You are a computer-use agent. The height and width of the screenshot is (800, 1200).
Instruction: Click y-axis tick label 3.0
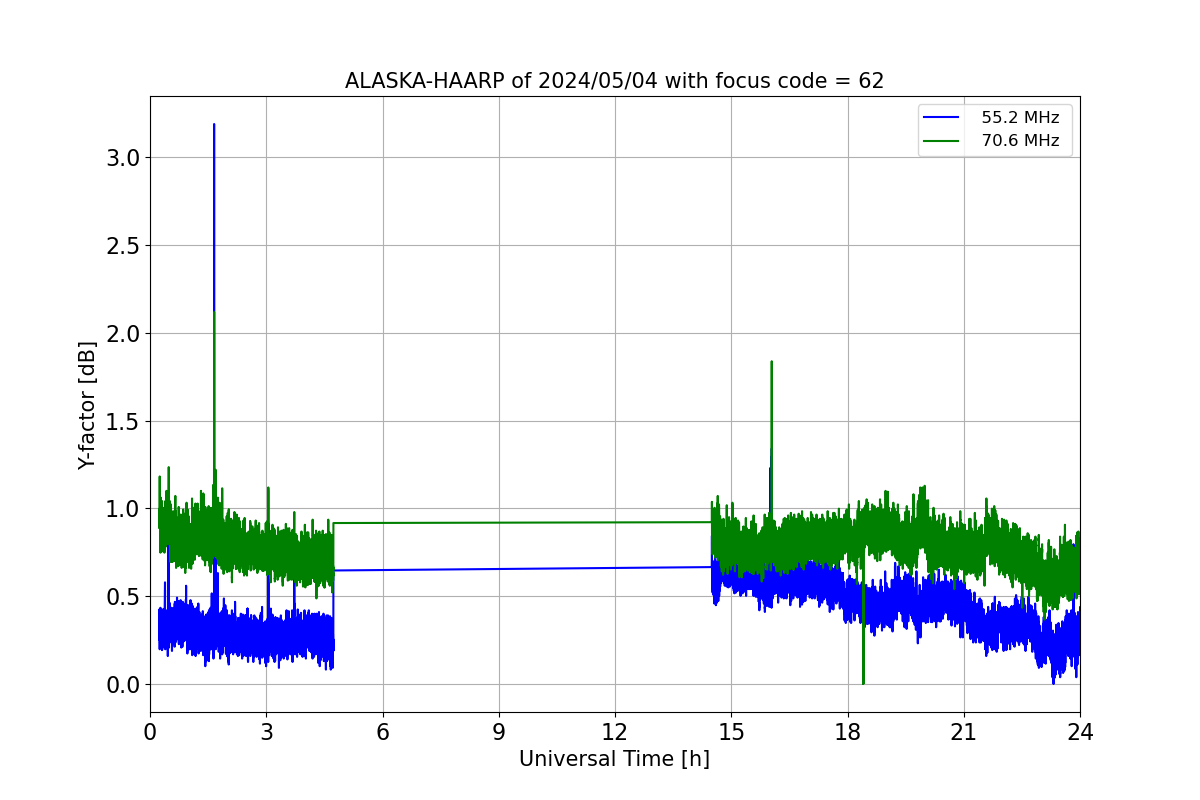click(x=123, y=158)
